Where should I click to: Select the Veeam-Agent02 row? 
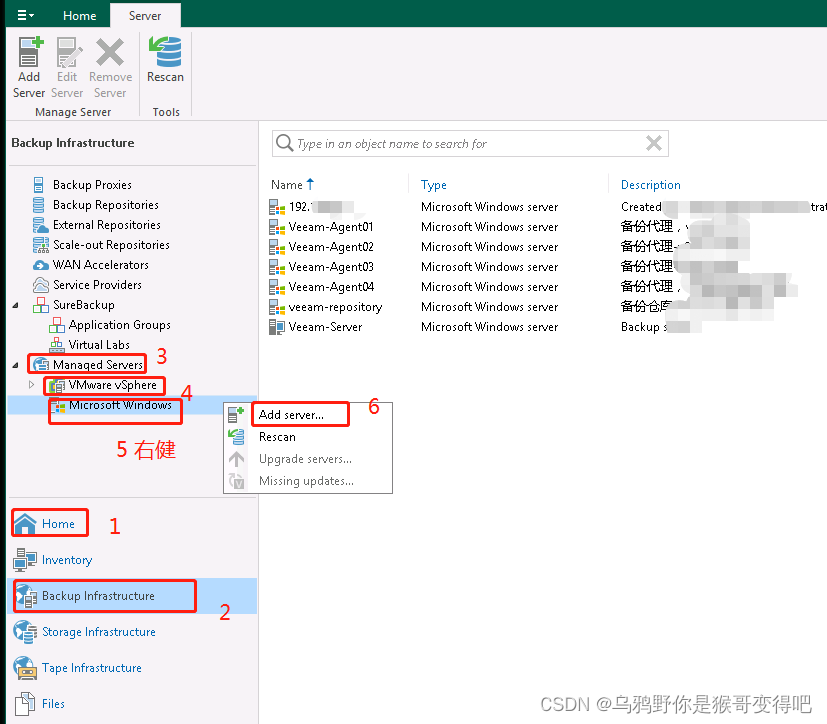point(547,247)
